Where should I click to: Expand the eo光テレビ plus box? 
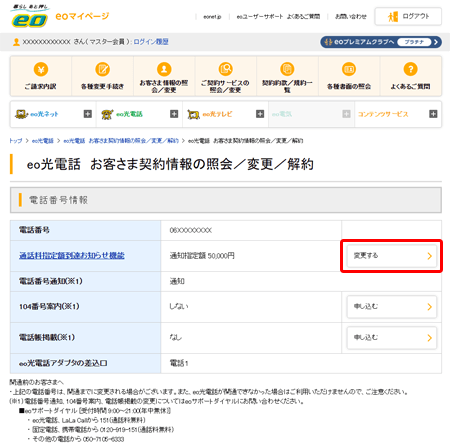(x=260, y=114)
